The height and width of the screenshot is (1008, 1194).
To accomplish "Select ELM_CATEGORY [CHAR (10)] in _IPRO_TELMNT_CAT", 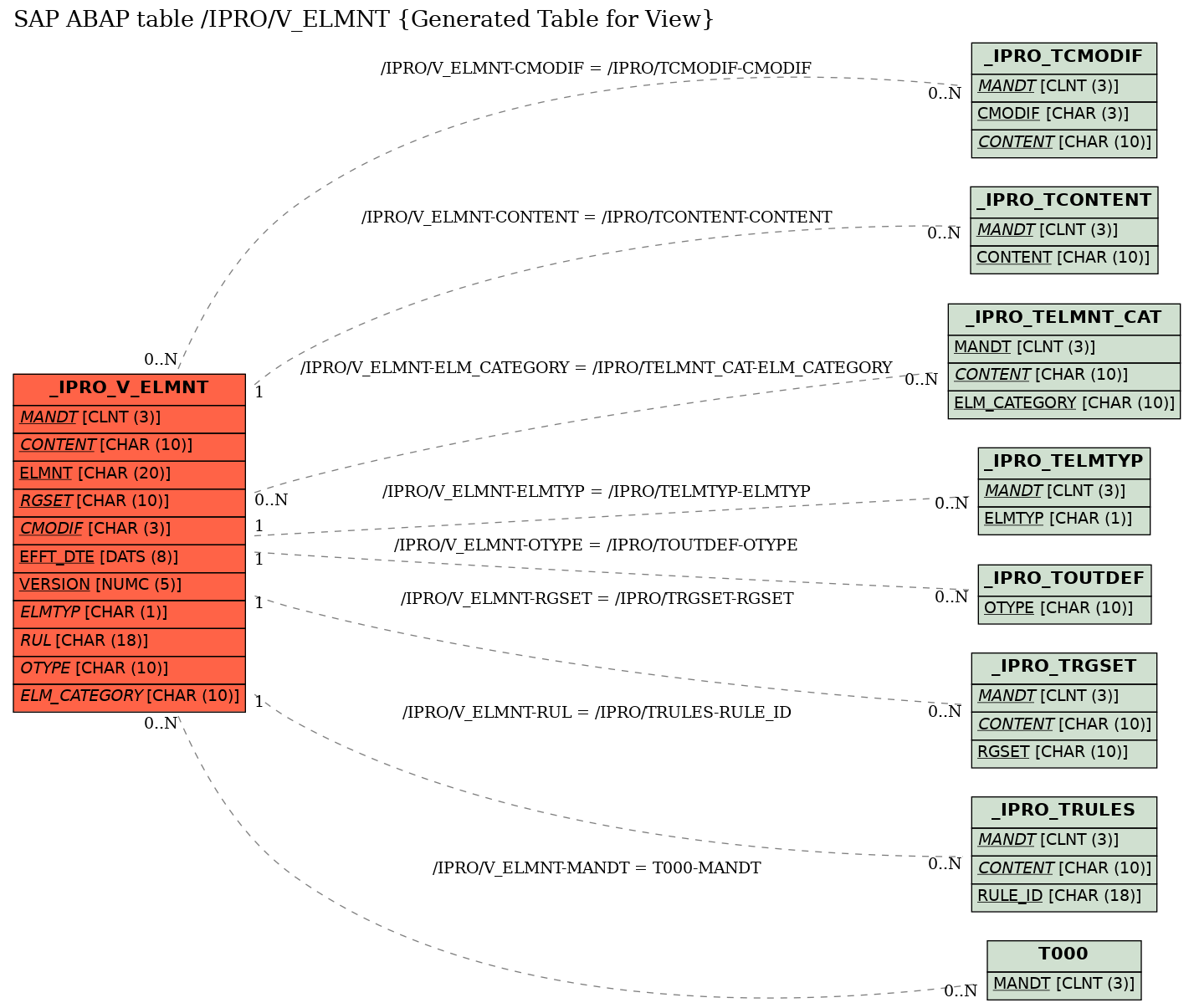I will (x=1064, y=404).
